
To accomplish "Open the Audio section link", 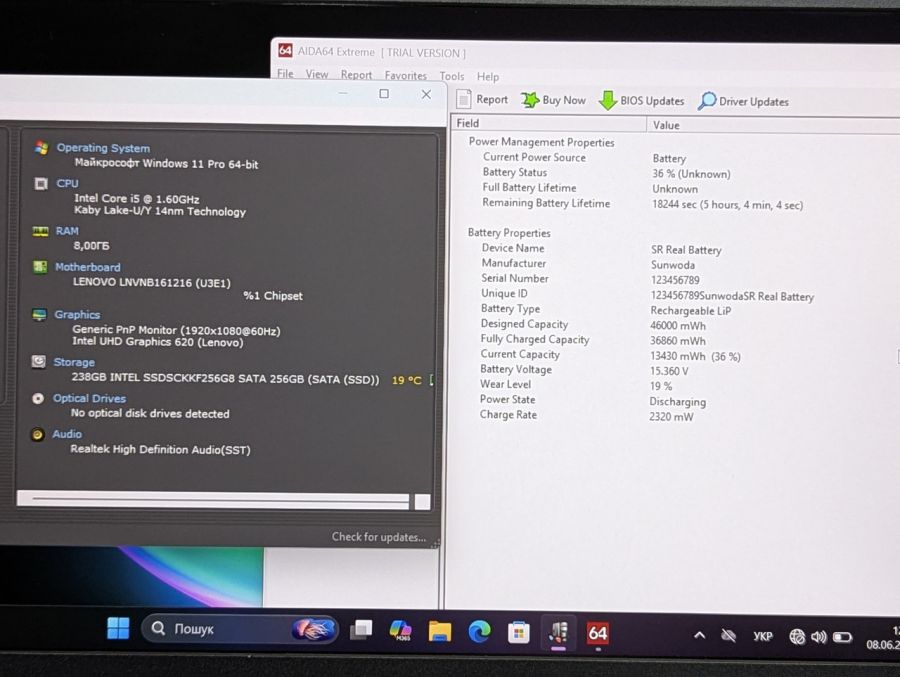I will click(67, 434).
